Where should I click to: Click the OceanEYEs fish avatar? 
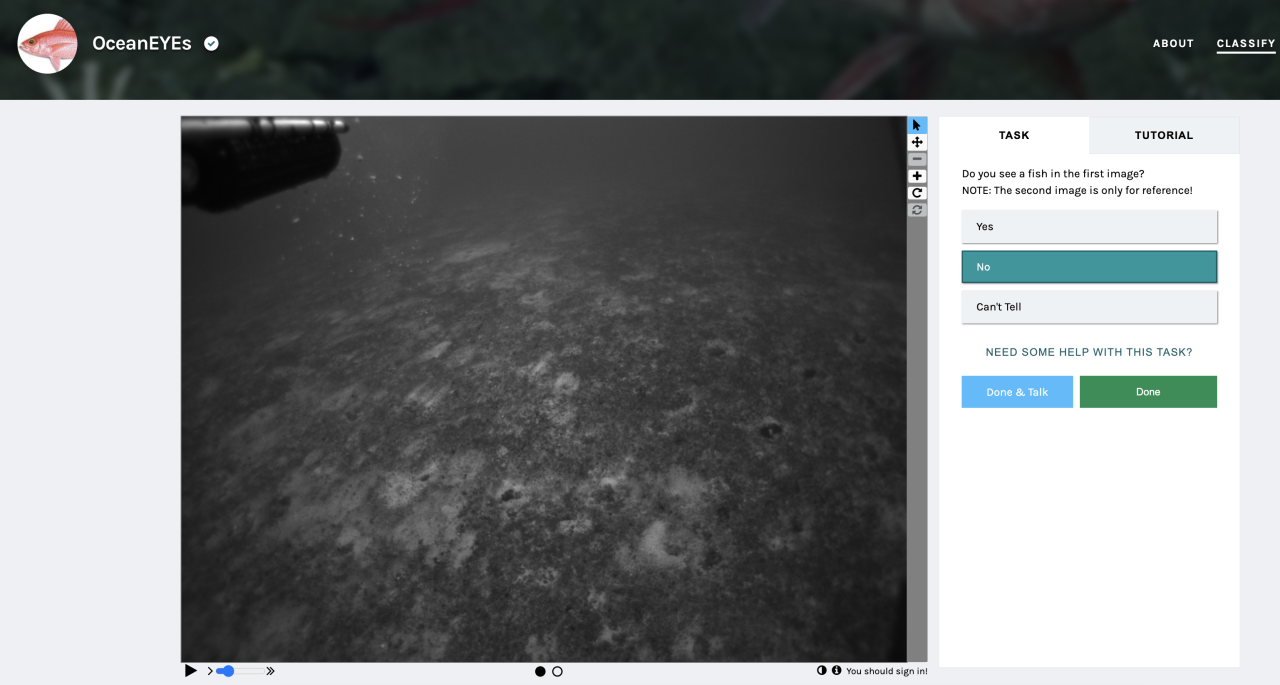click(47, 43)
